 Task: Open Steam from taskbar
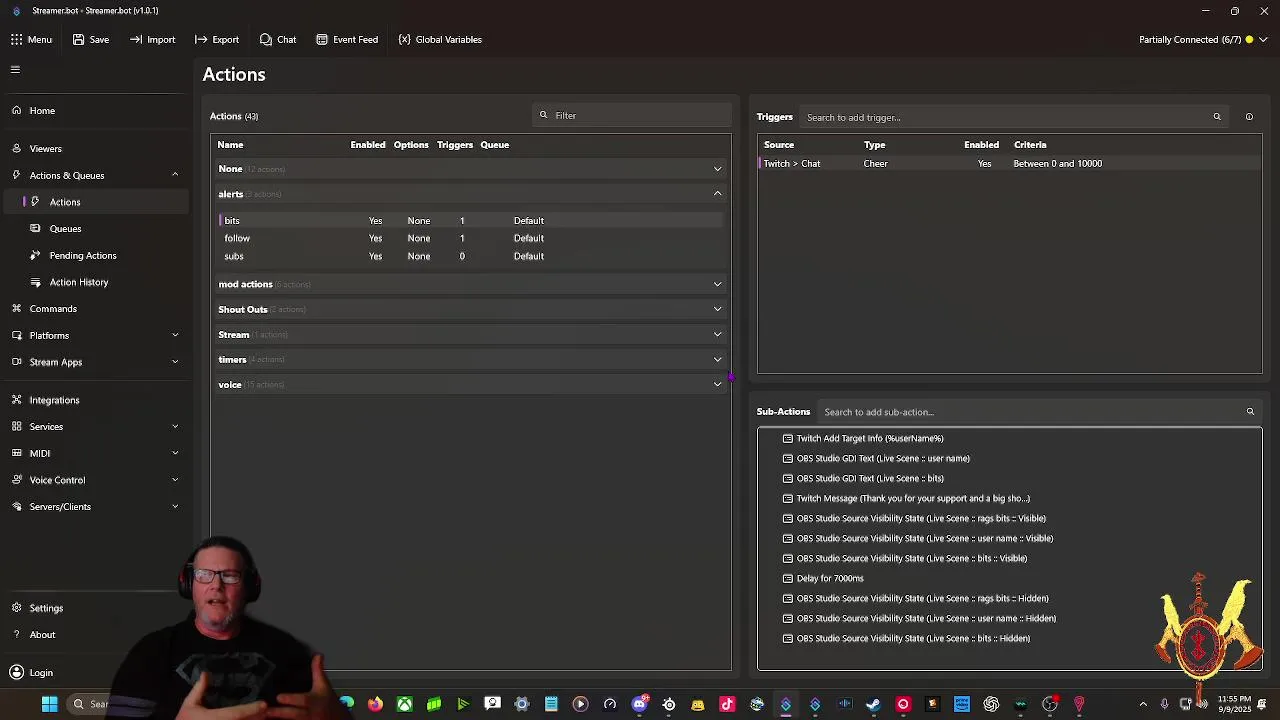point(874,704)
